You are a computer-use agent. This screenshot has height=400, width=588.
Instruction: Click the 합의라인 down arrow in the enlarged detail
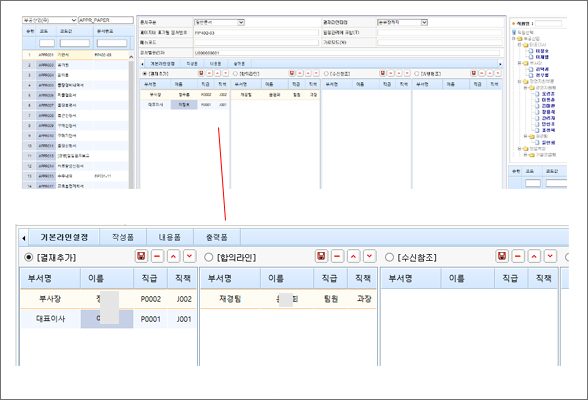coord(370,256)
